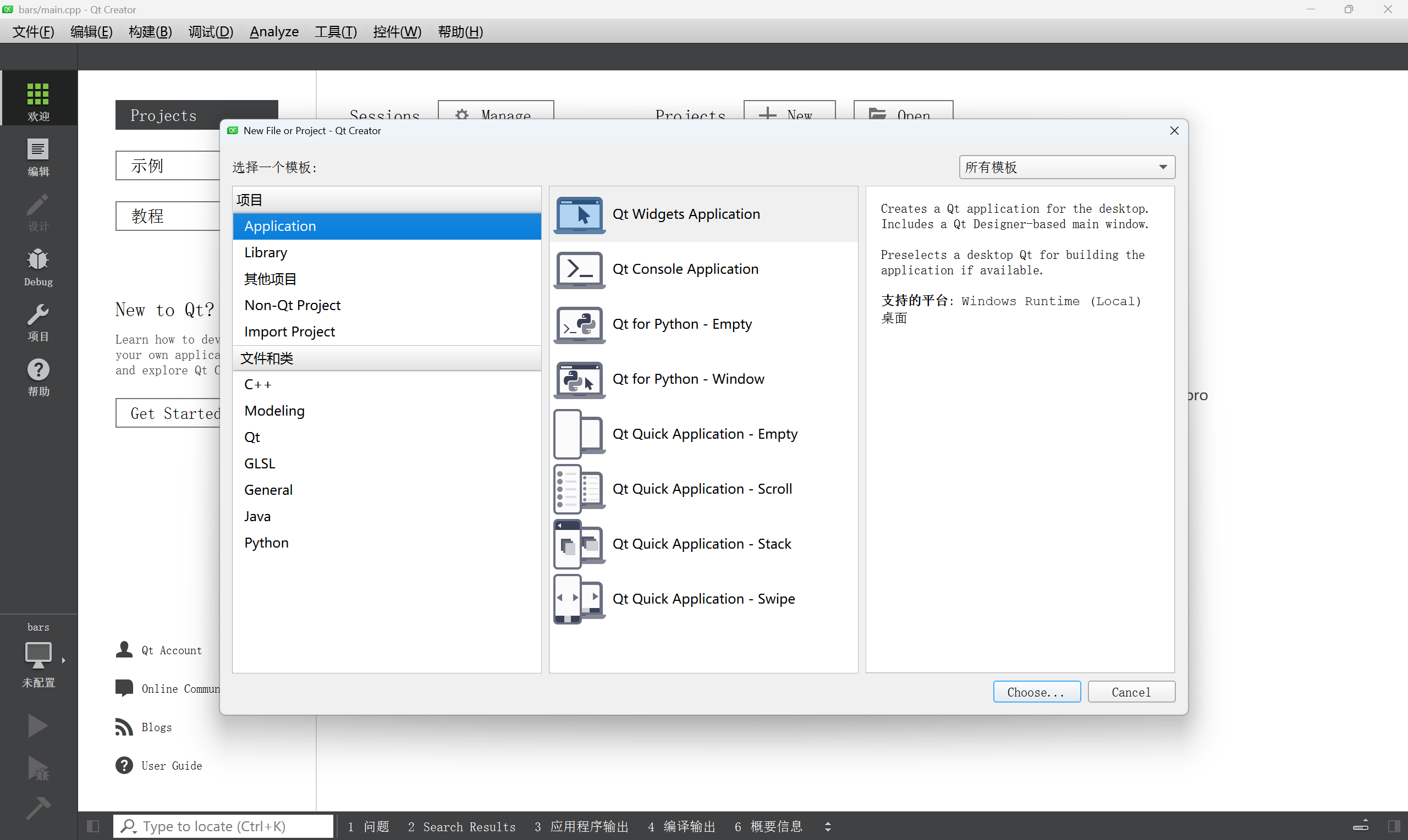This screenshot has width=1408, height=840.
Task: Click the Get Started button
Action: pyautogui.click(x=168, y=413)
